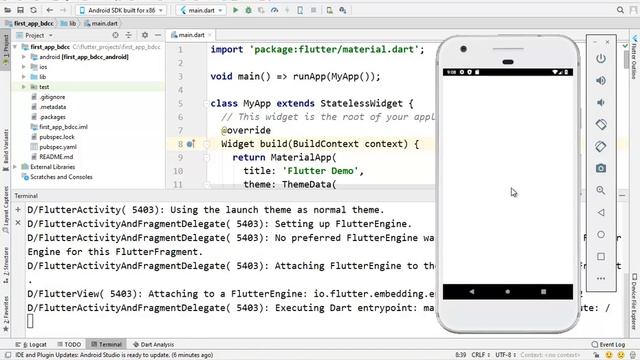Screen dimensions: 640x360
Task: Expand the lib folder
Action: (x=24, y=77)
